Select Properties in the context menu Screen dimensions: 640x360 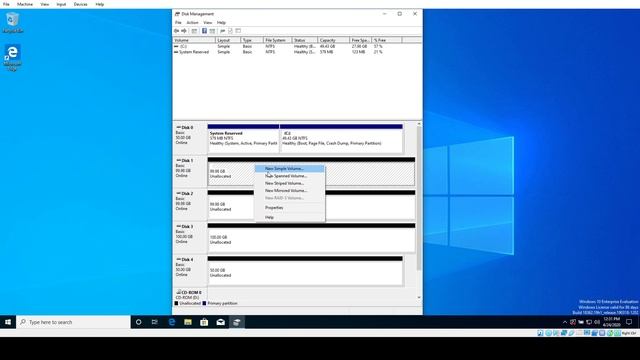[290, 208]
